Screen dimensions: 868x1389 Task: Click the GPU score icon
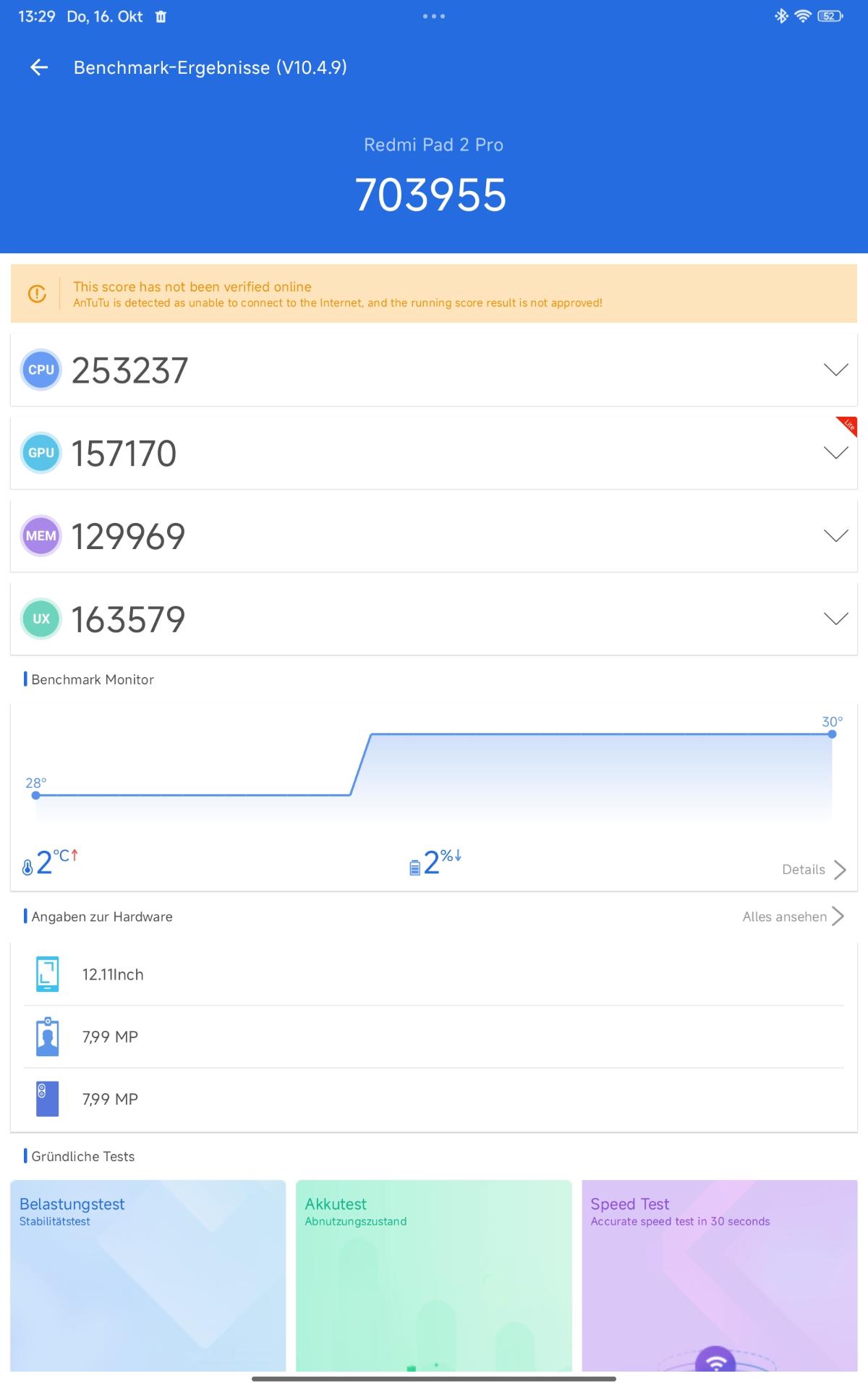pyautogui.click(x=41, y=453)
